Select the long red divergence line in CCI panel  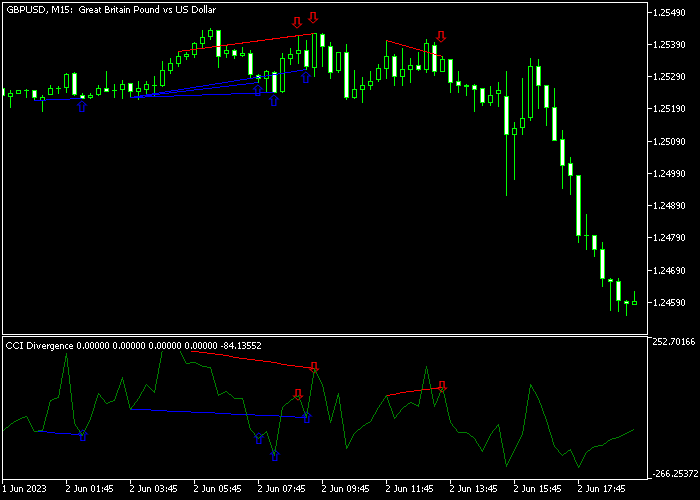pos(253,360)
